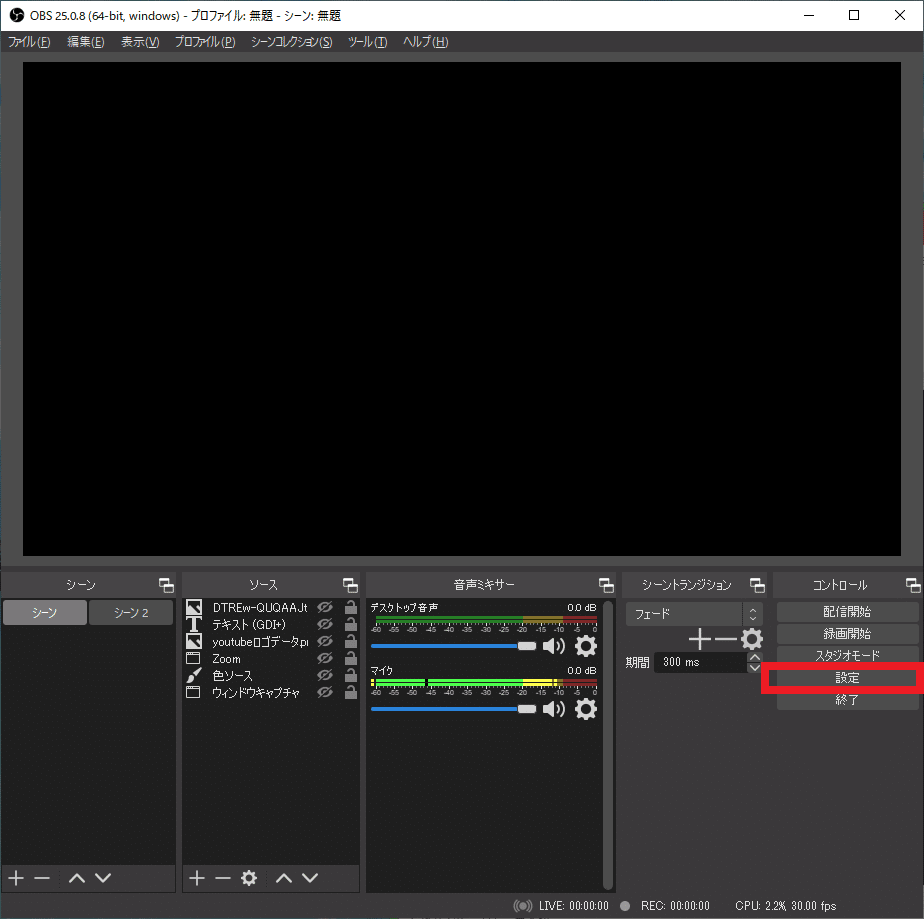Toggle visibility of ウィンドウキャプチャ source
924x919 pixels.
point(325,692)
